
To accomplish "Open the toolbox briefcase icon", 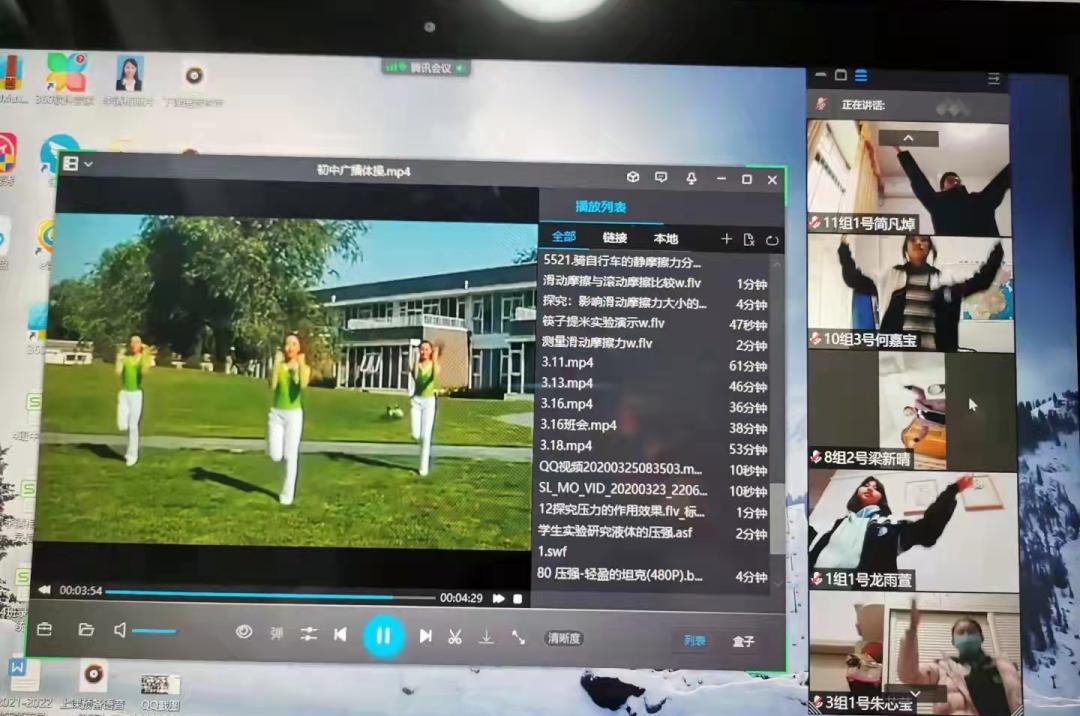I will click(44, 630).
